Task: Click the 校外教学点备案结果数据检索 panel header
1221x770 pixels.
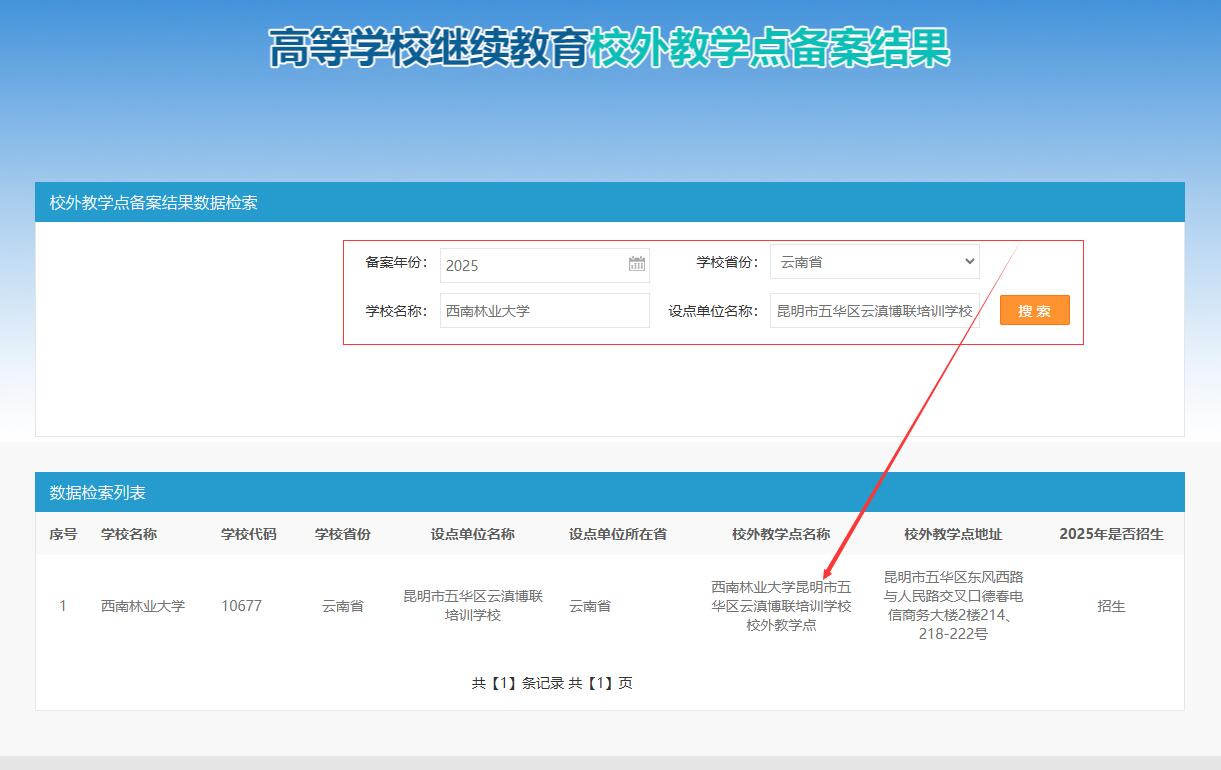Action: pyautogui.click(x=610, y=202)
